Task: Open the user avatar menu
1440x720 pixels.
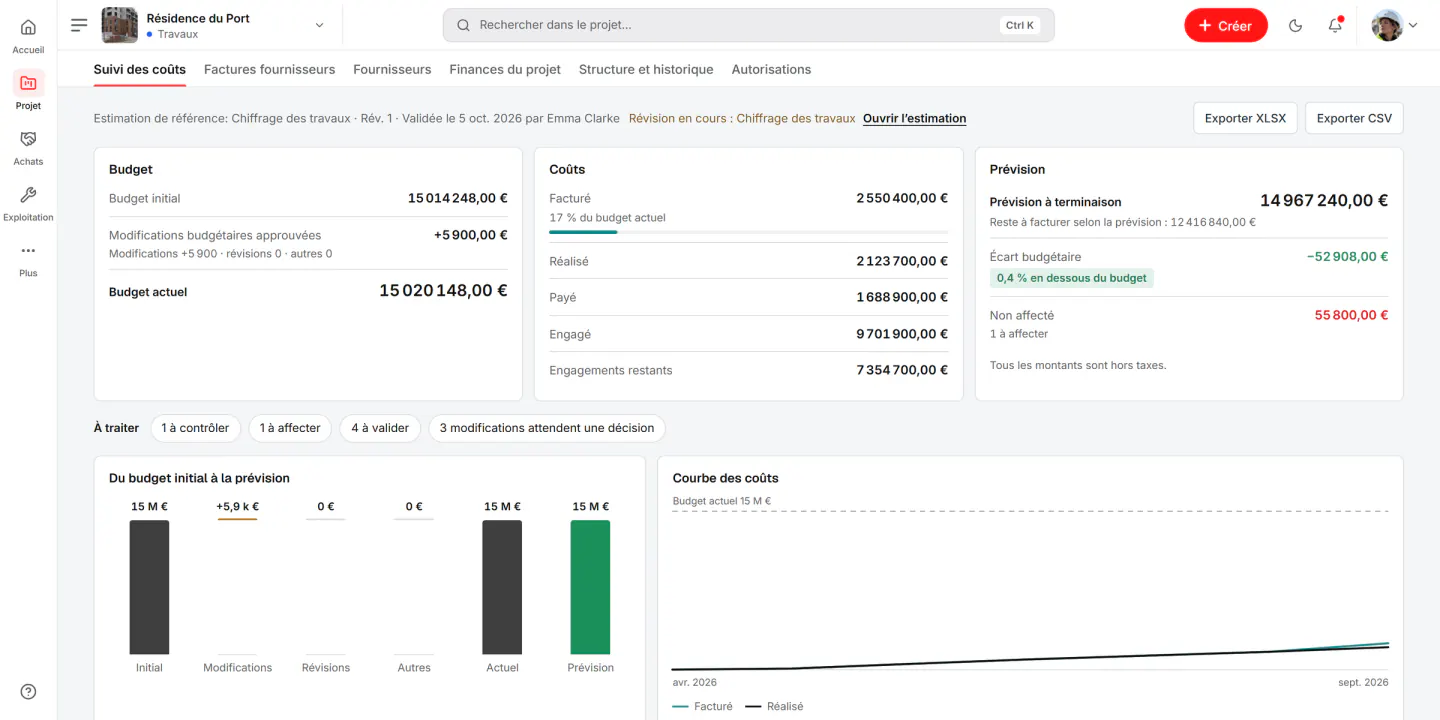Action: 1395,26
